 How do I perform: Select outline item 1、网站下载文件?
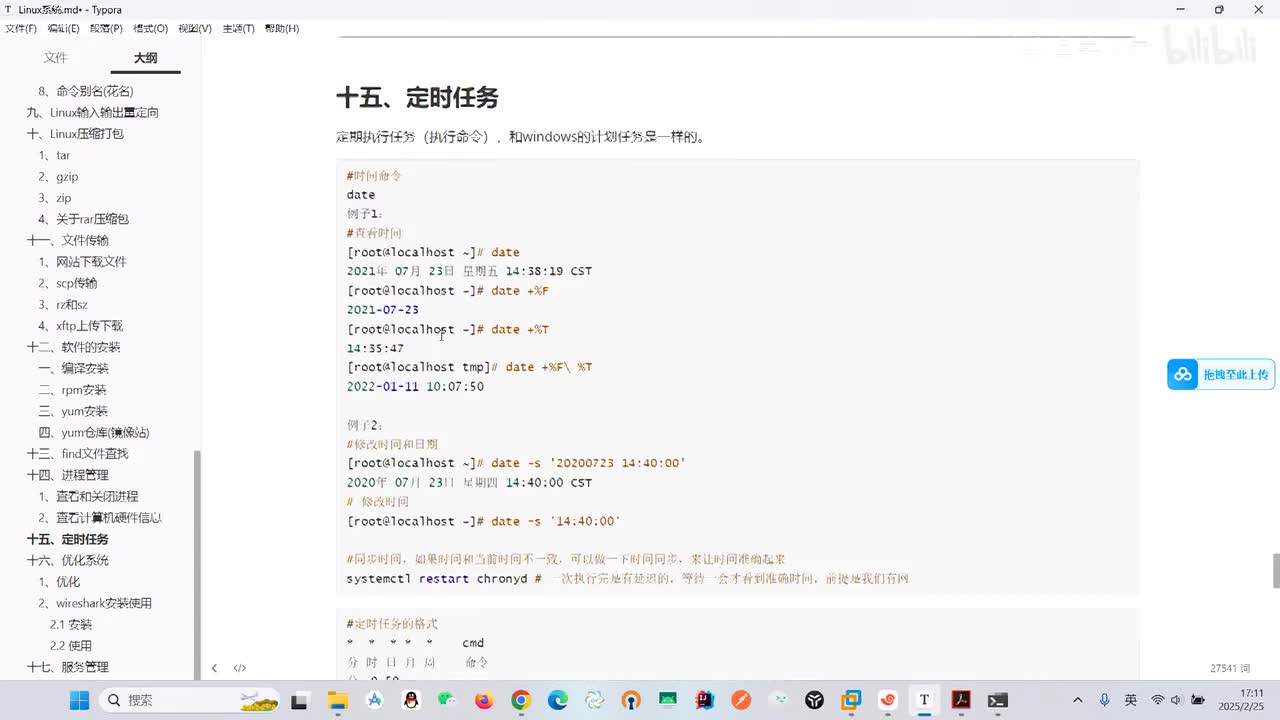(83, 262)
